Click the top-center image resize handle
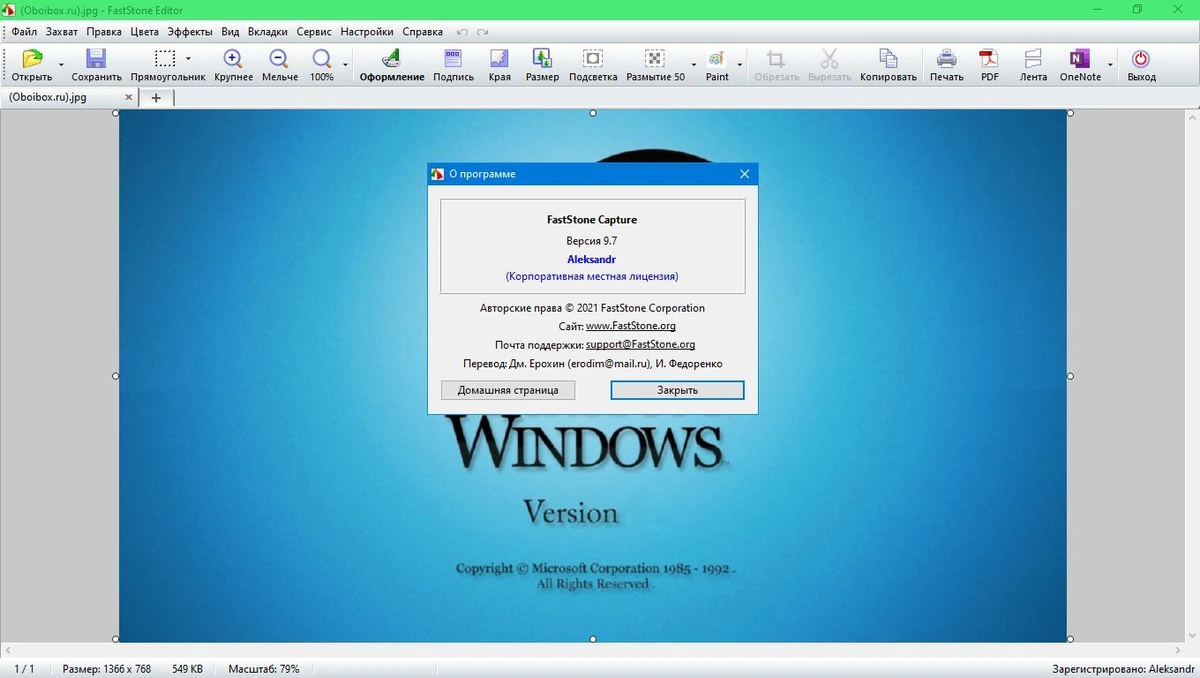The width and height of the screenshot is (1200, 678). tap(593, 113)
